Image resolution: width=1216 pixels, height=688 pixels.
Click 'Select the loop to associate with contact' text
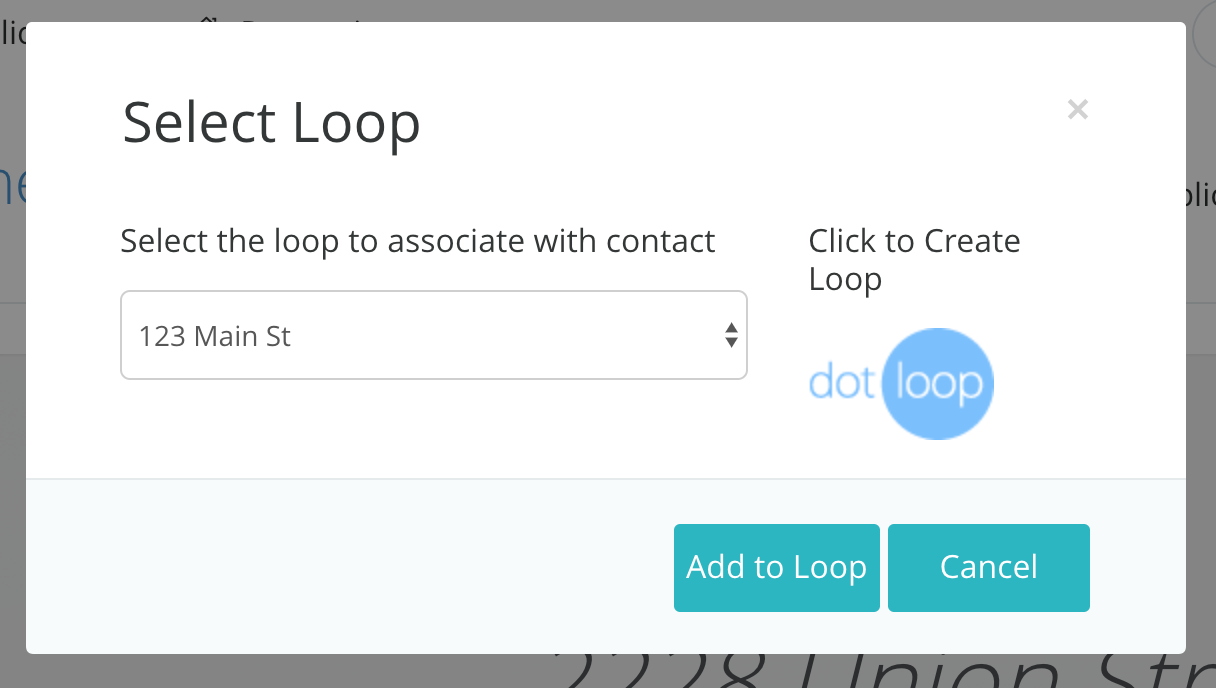(418, 241)
